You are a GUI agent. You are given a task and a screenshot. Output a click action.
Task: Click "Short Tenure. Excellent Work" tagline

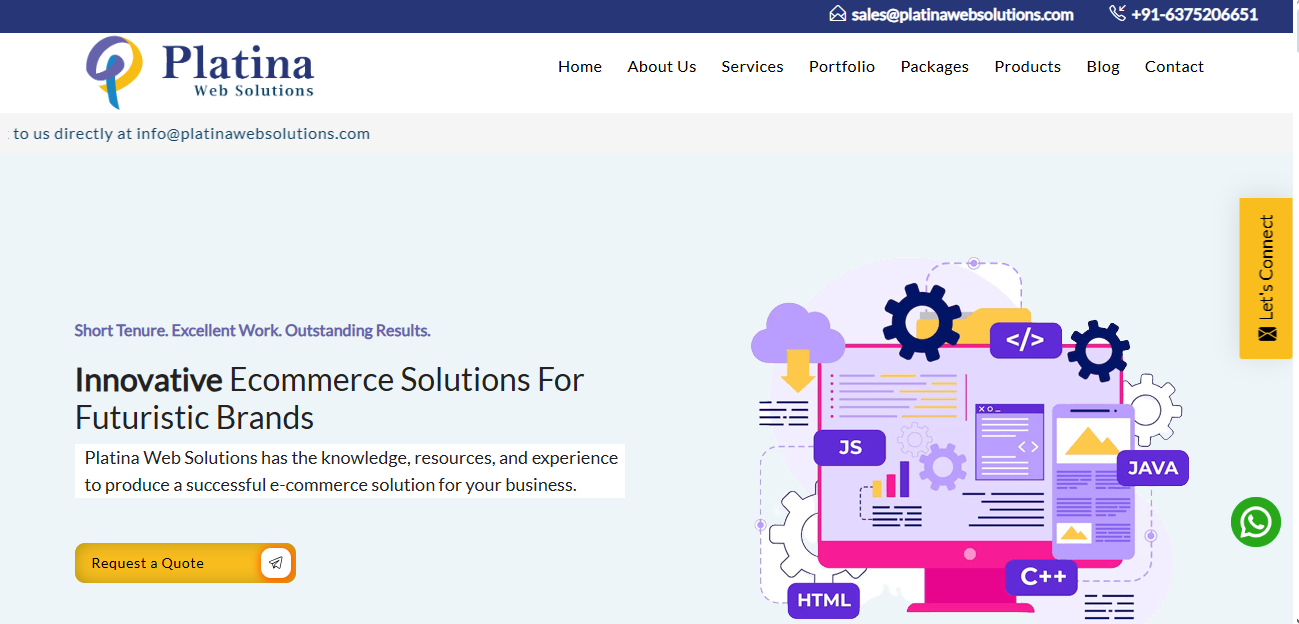[252, 330]
